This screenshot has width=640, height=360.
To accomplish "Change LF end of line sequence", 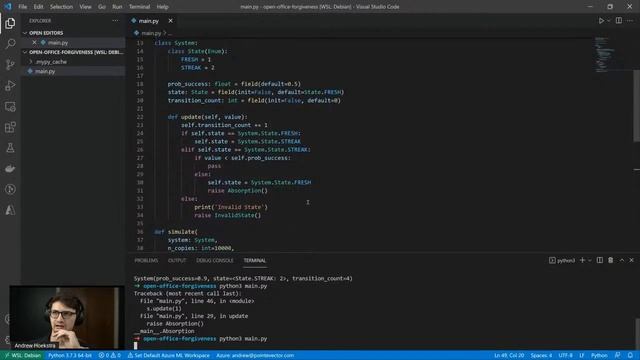I will (x=582, y=355).
